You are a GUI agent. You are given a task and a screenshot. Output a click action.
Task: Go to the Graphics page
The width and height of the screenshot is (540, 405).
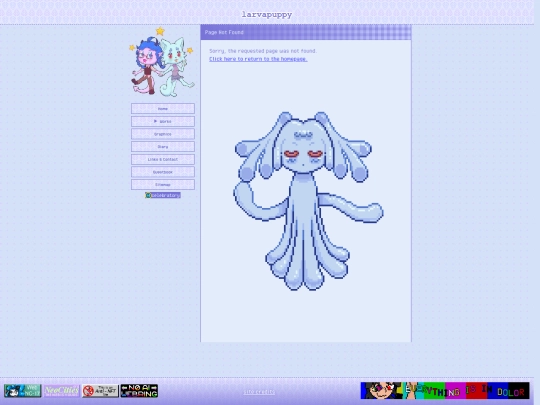point(163,134)
